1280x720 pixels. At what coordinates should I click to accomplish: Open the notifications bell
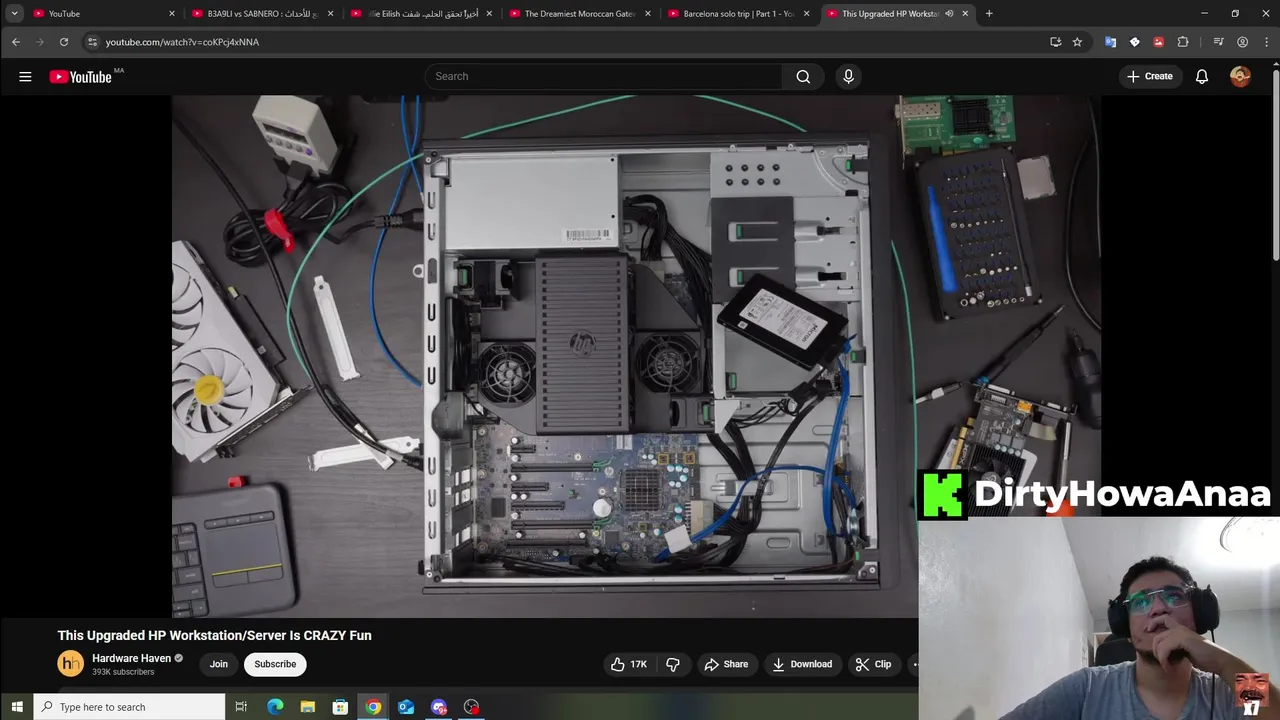(1202, 76)
